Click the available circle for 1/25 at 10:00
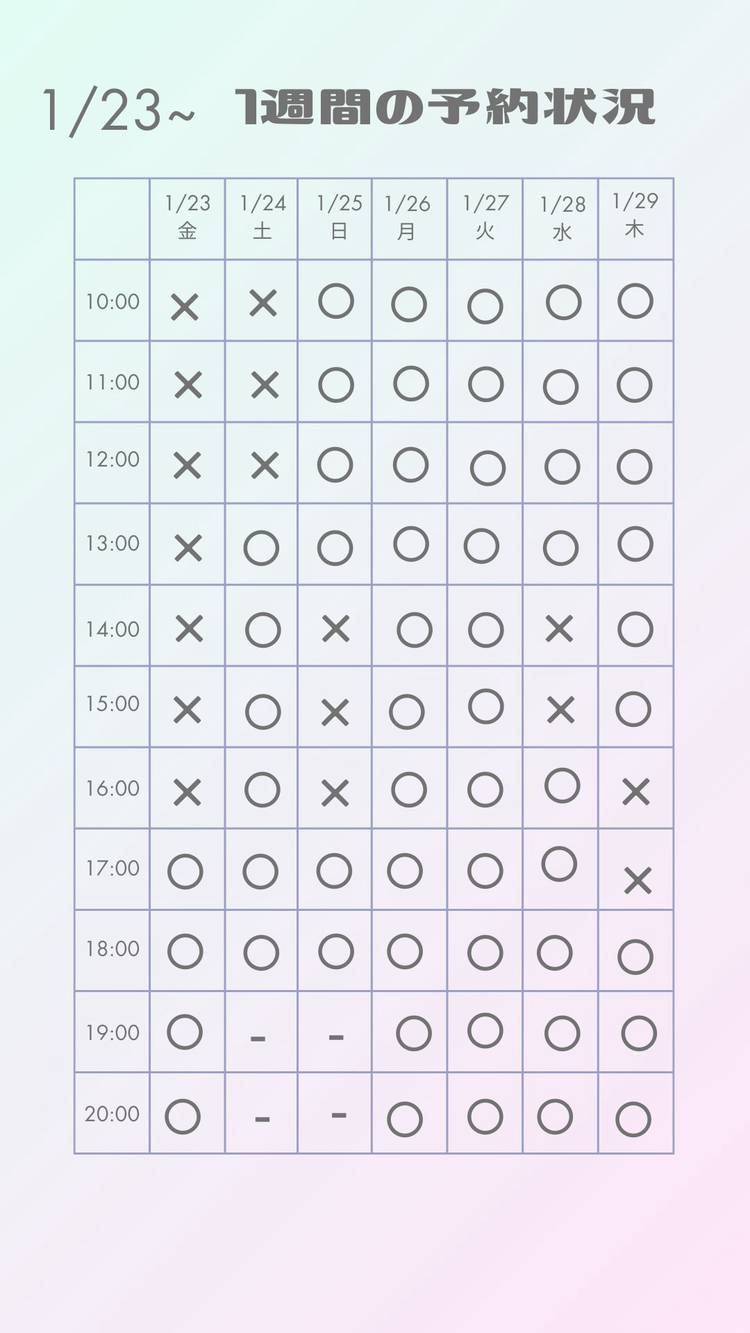 pos(336,301)
